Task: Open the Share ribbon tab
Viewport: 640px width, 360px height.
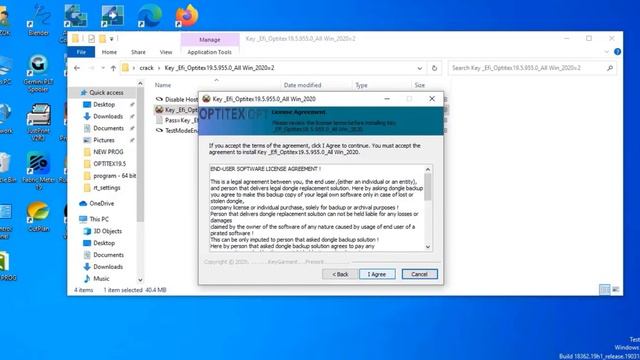Action: click(x=138, y=52)
